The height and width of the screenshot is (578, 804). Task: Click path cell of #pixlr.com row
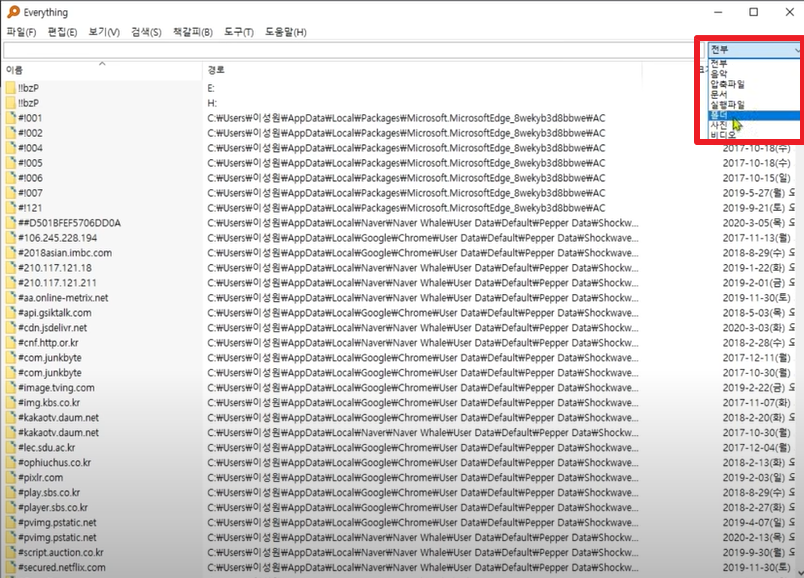[x=423, y=477]
